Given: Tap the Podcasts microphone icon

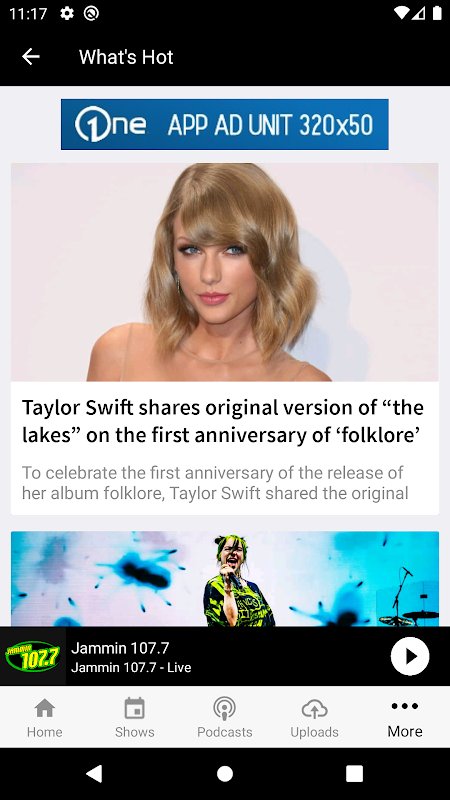Looking at the screenshot, I should click(224, 708).
